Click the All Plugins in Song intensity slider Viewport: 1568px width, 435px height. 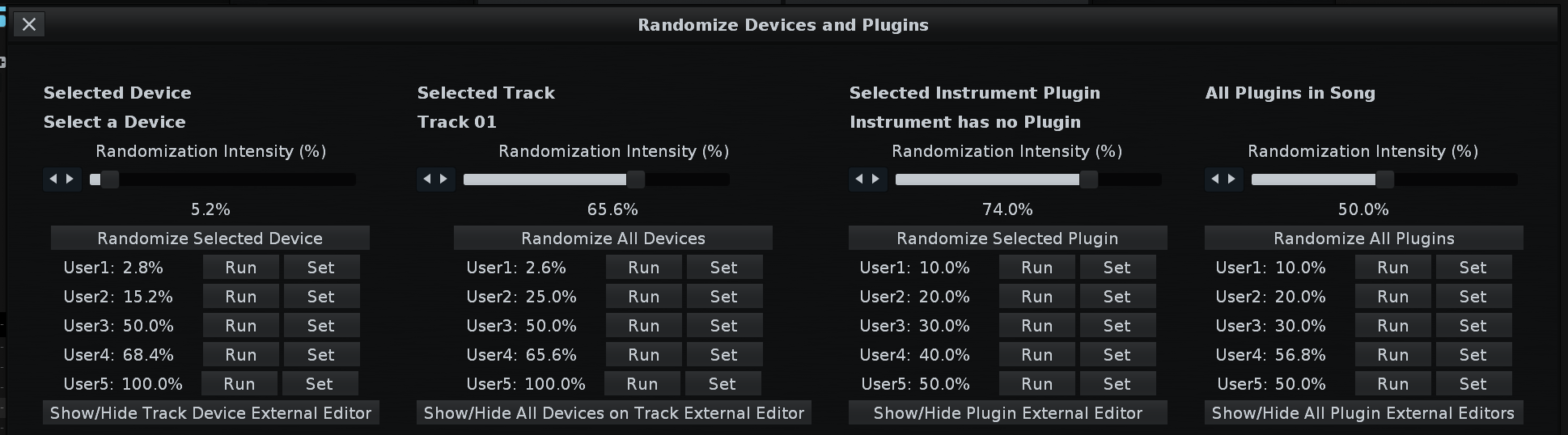click(1384, 179)
